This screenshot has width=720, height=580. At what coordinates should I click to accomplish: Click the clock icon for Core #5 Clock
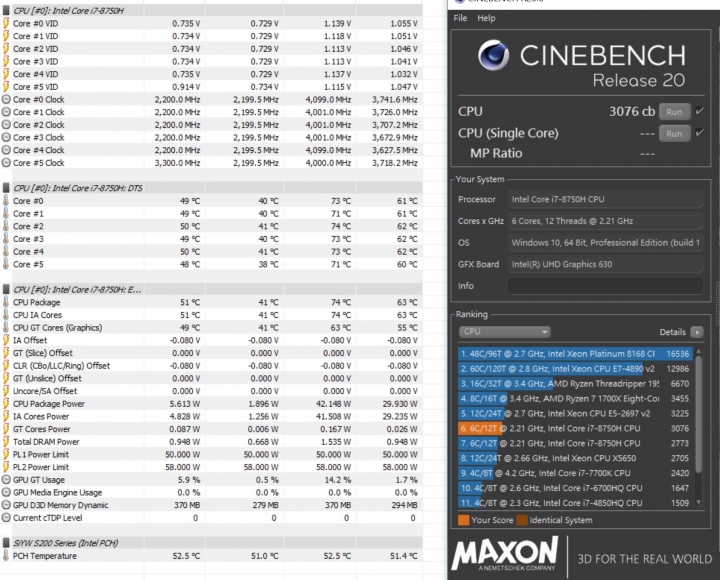pos(6,163)
